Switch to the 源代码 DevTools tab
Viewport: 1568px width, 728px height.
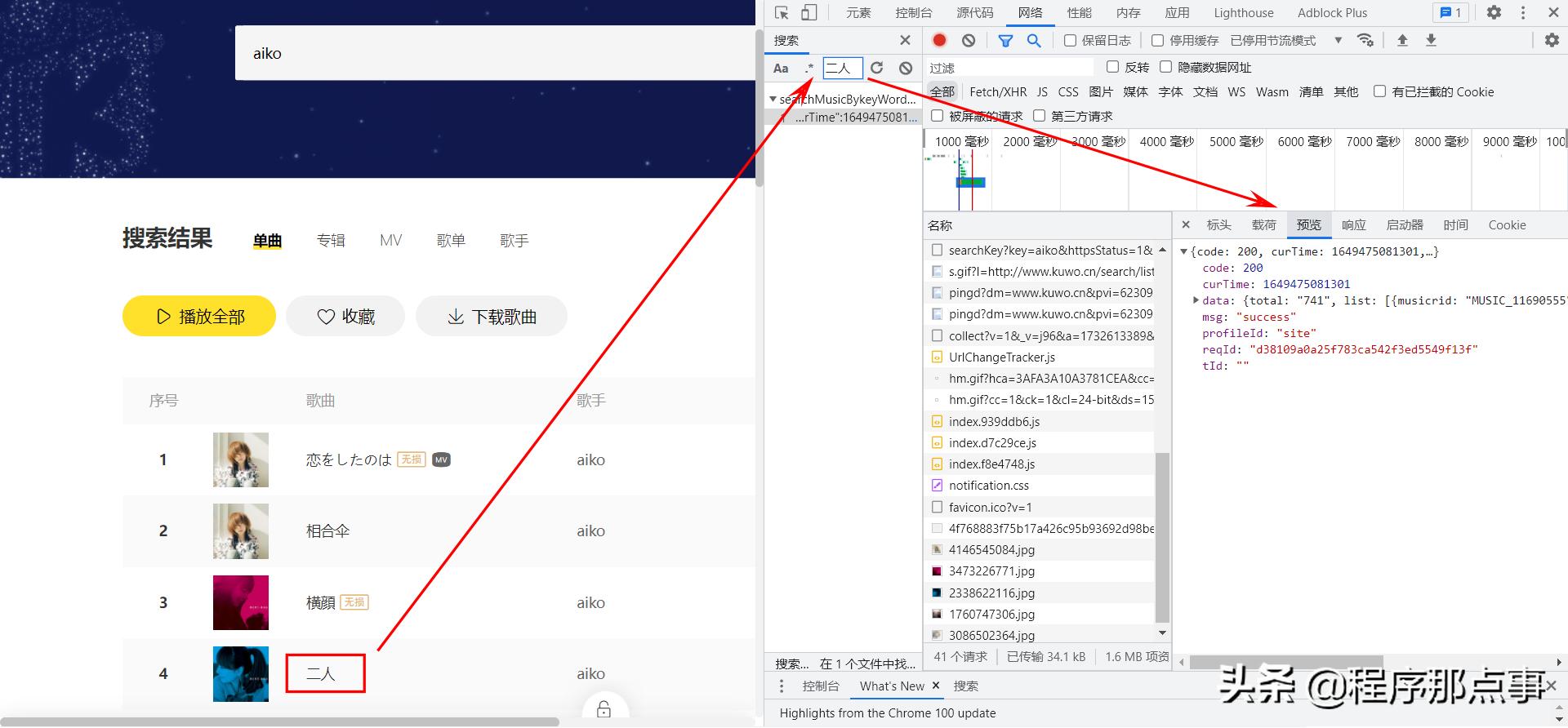pyautogui.click(x=975, y=12)
